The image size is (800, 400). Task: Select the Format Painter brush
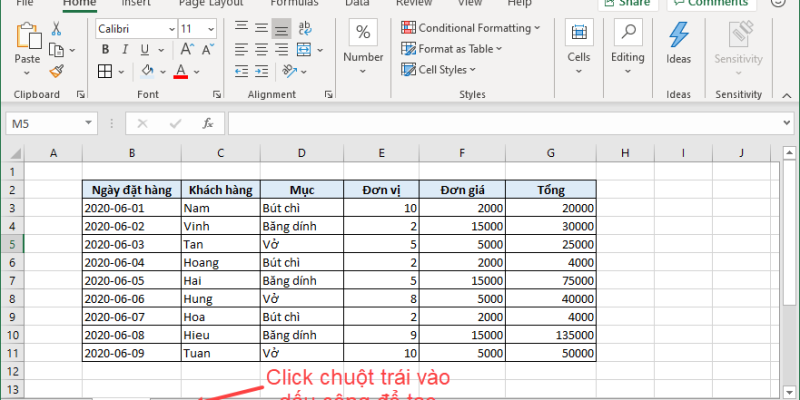point(56,70)
